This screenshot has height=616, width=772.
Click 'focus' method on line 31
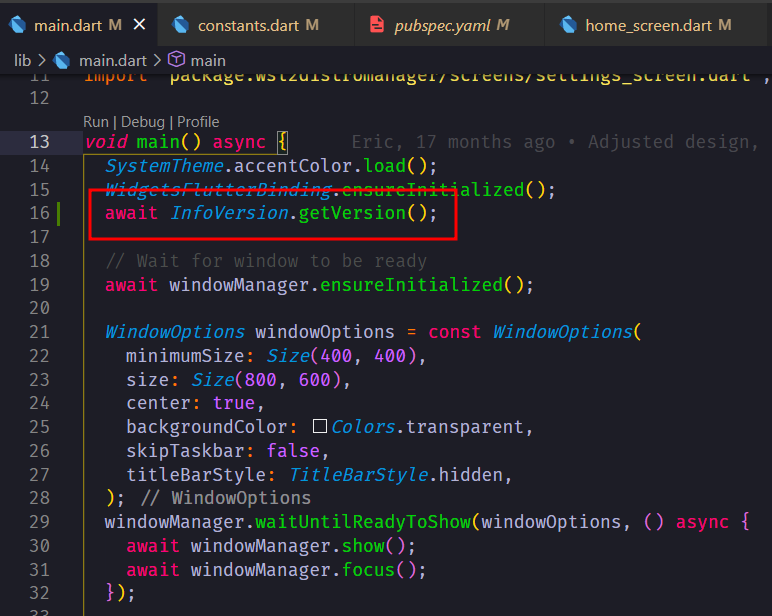(x=368, y=570)
